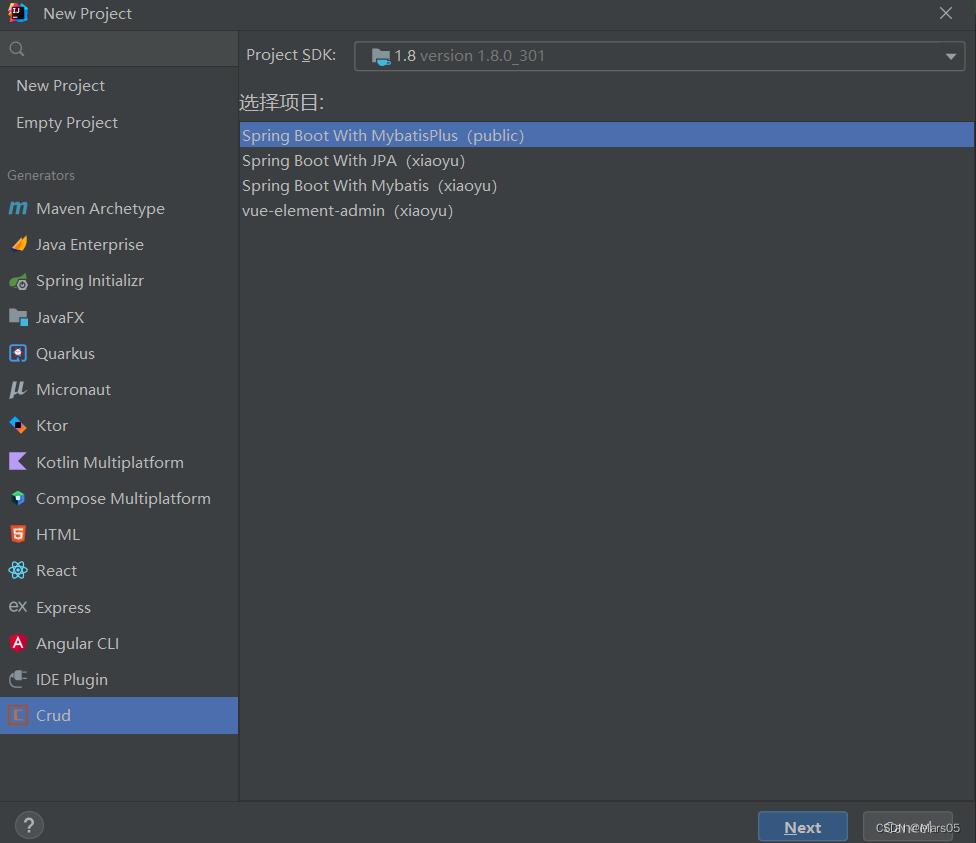
Task: Click the Quarkus generator icon
Action: [x=18, y=353]
